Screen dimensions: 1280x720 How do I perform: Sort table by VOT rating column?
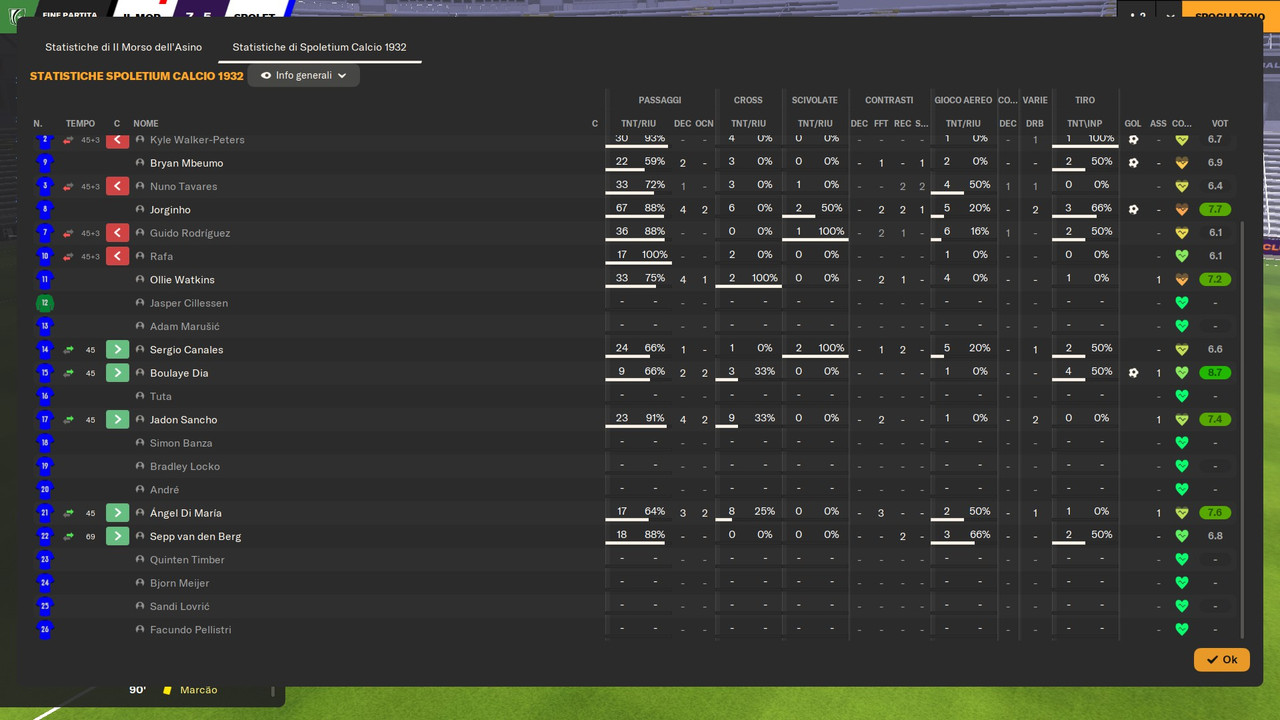tap(1219, 124)
